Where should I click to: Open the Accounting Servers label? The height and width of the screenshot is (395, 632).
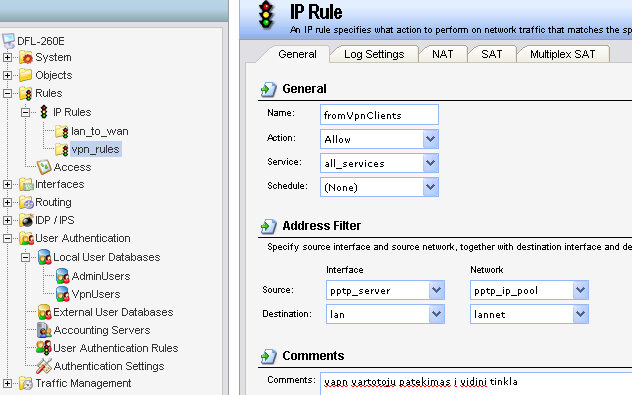click(x=102, y=330)
